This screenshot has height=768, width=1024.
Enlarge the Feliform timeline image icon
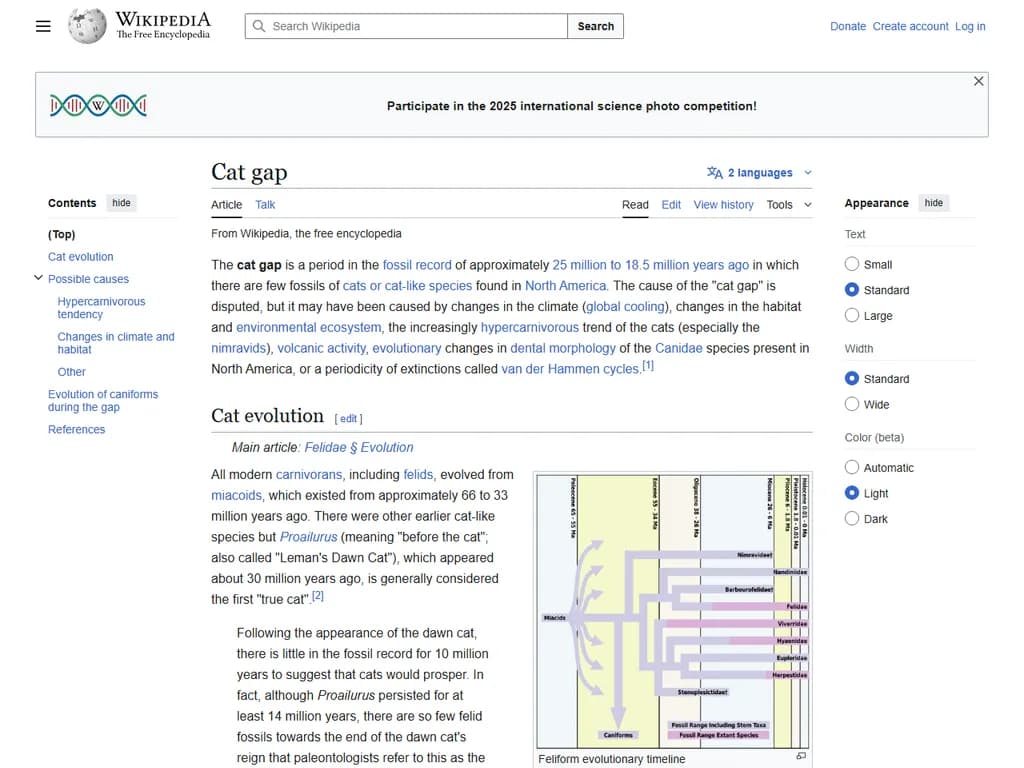(801, 757)
